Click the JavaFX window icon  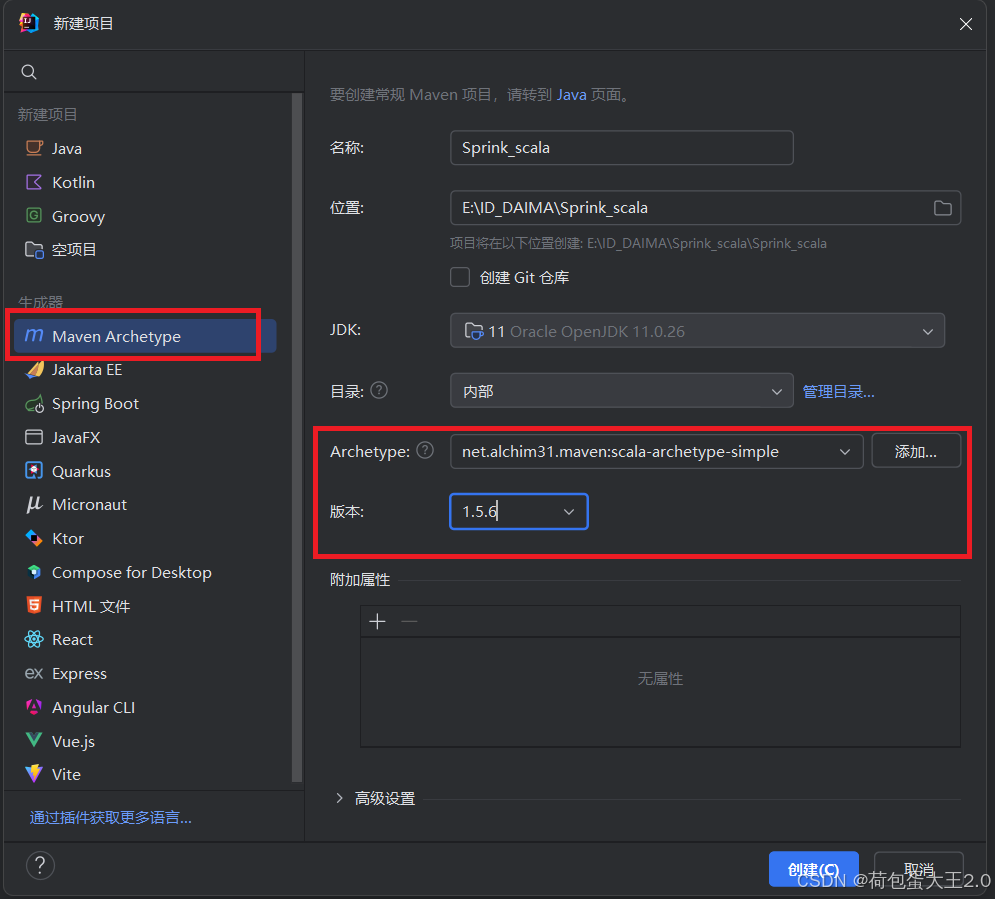tap(34, 437)
